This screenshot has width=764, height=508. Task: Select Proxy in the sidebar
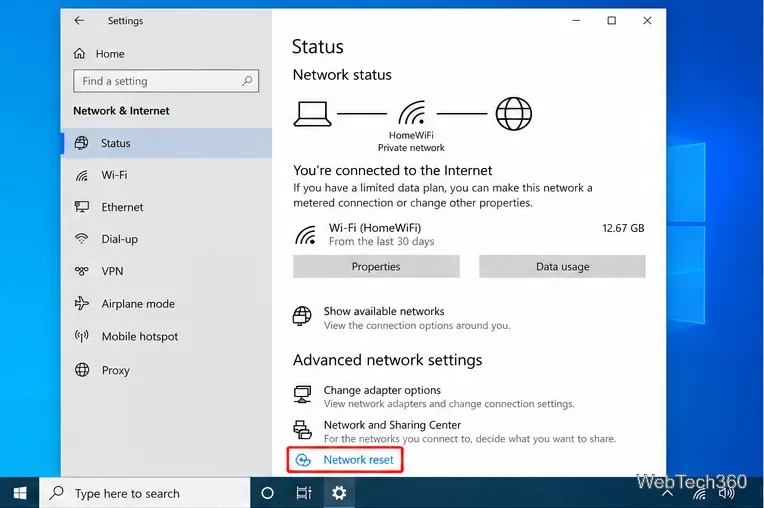pyautogui.click(x=166, y=370)
